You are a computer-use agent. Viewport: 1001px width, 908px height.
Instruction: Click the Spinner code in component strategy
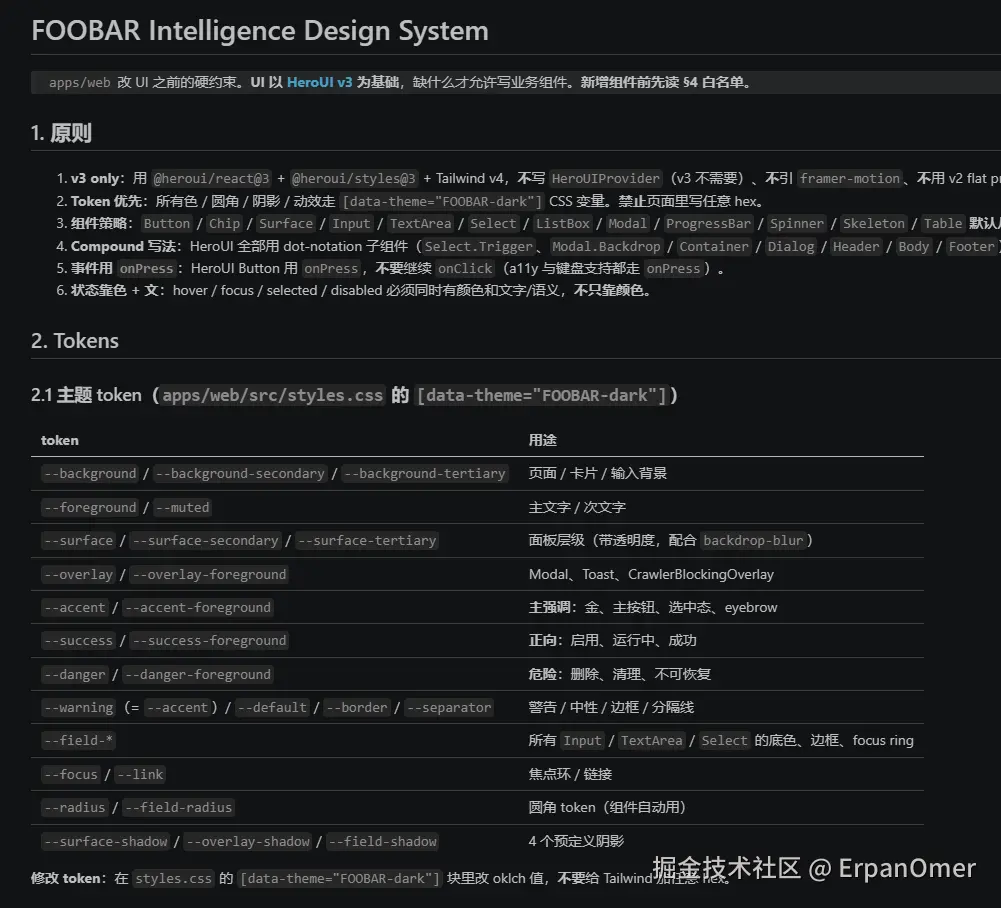797,223
